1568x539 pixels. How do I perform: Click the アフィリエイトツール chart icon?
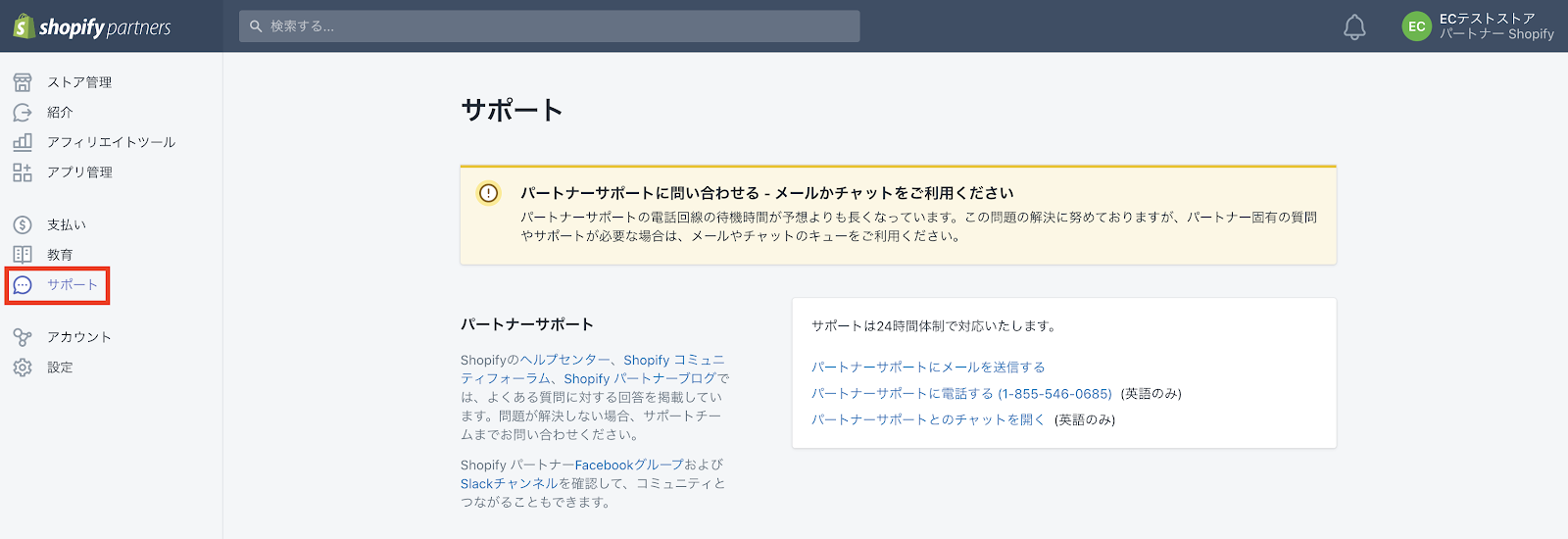23,142
